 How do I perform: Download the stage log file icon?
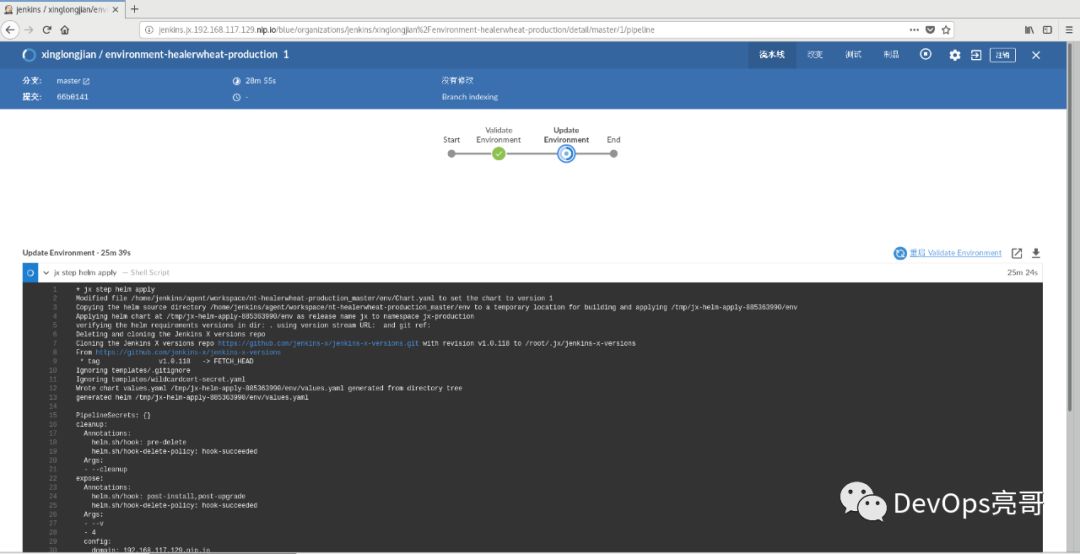[x=1035, y=253]
